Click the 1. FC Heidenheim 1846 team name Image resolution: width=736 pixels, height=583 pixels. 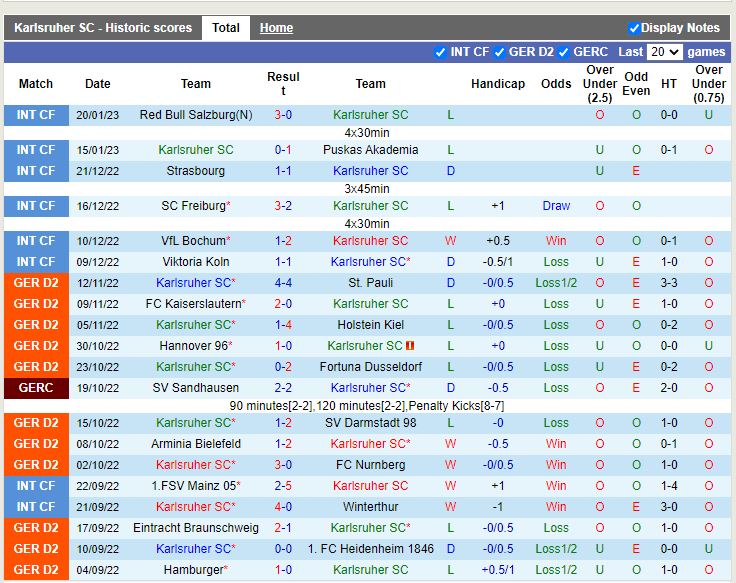click(370, 549)
